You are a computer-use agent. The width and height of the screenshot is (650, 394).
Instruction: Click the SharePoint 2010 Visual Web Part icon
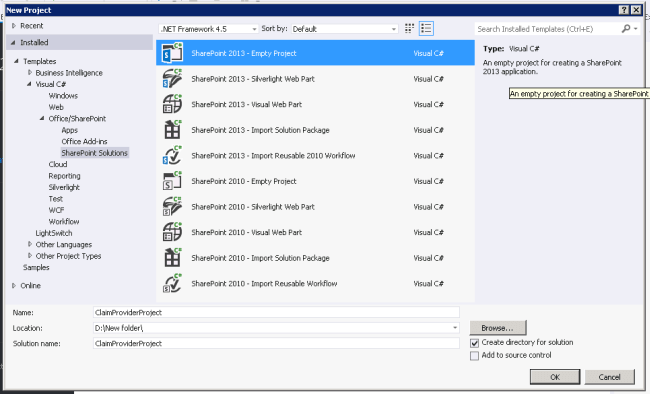172,232
